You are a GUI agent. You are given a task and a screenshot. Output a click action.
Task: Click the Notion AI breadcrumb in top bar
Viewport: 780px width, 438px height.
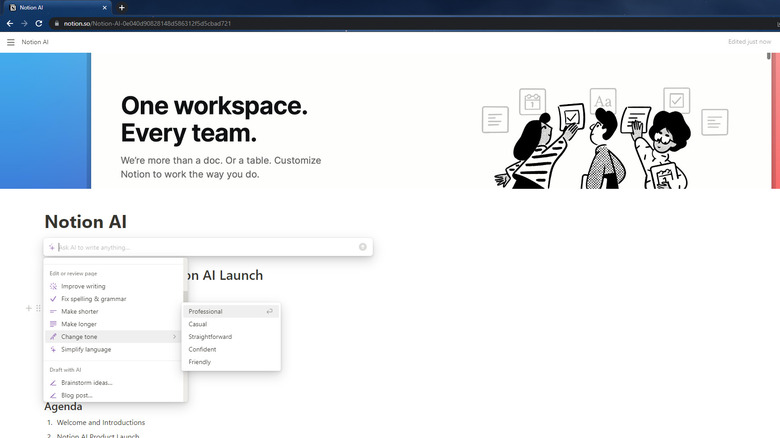[x=35, y=42]
